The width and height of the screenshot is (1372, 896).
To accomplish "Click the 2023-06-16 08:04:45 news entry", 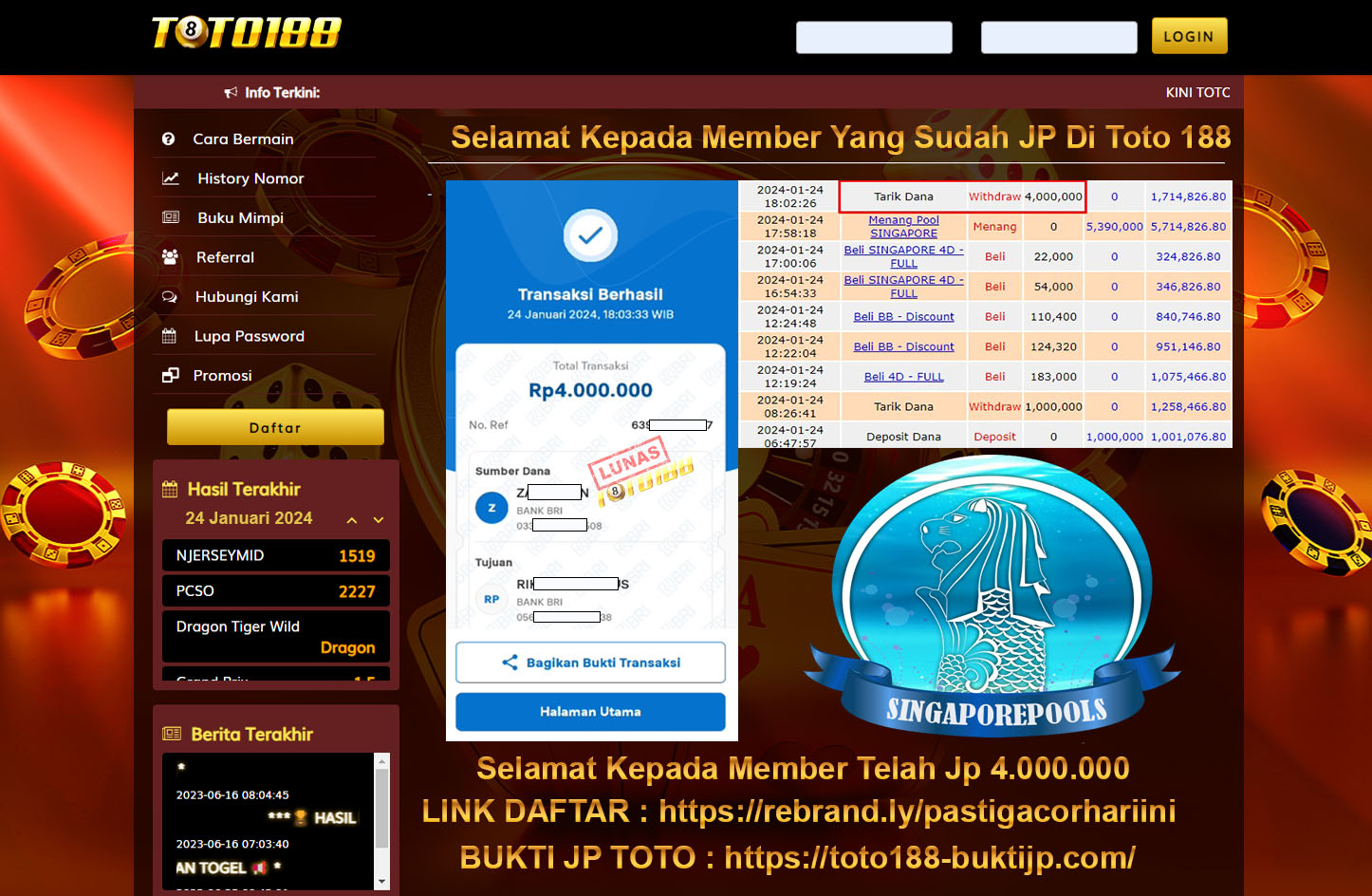I will pos(232,795).
